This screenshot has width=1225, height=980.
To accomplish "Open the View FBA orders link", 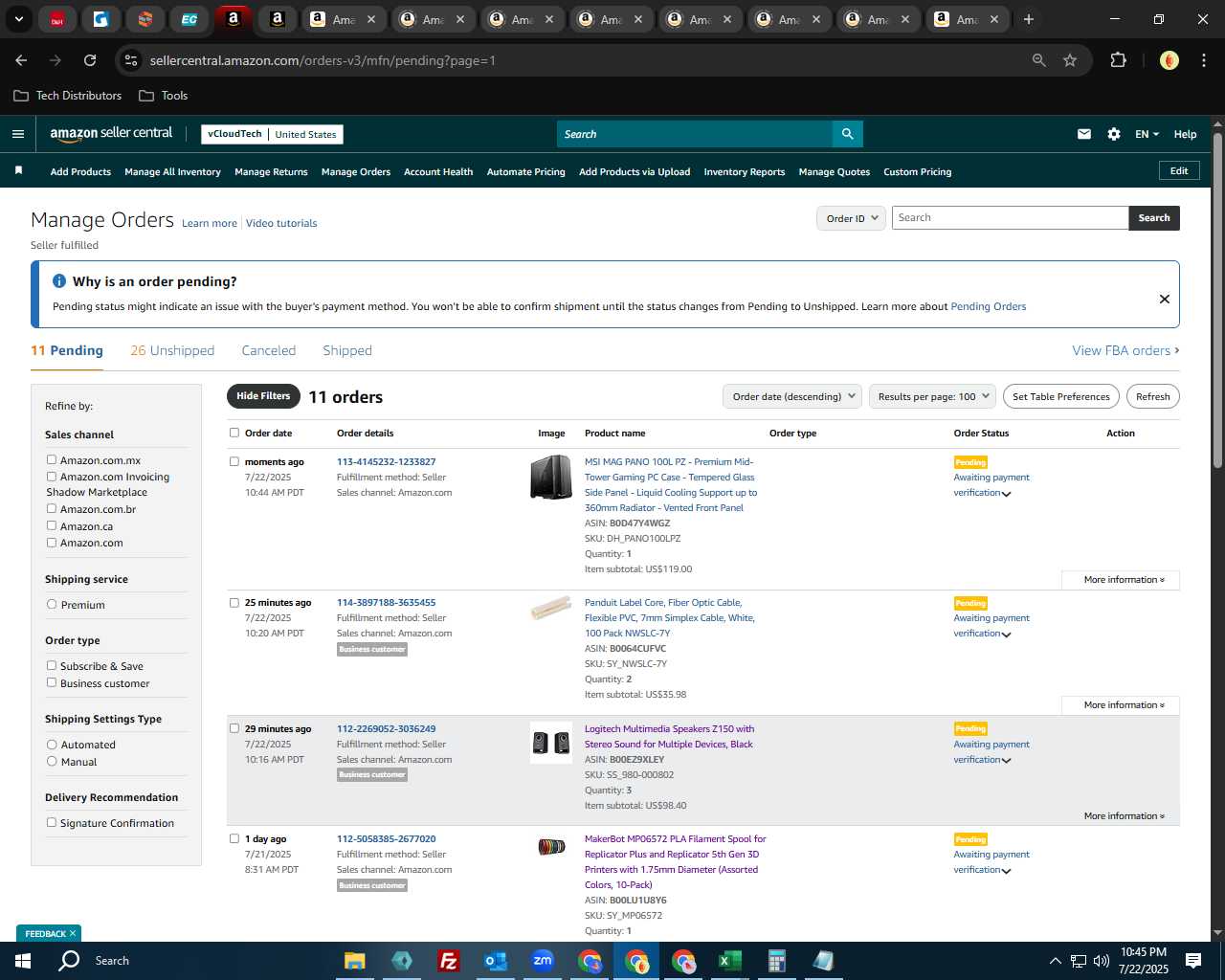I will tap(1125, 350).
